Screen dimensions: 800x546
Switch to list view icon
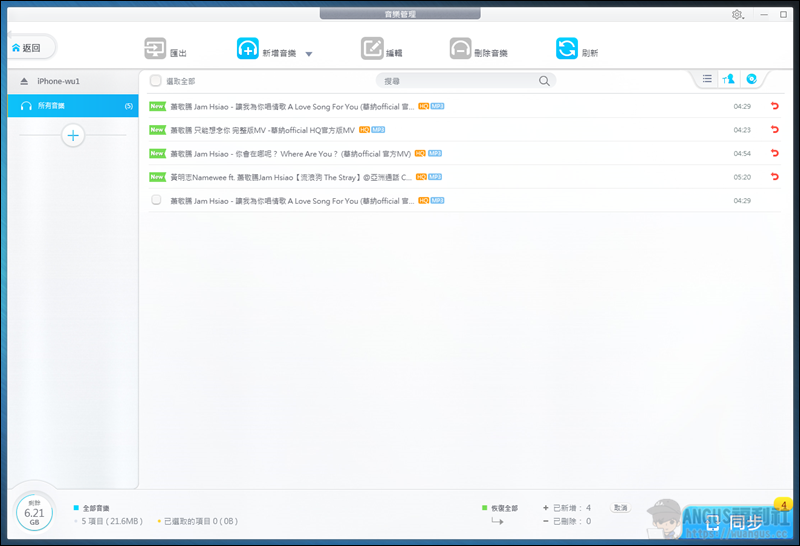click(x=707, y=80)
